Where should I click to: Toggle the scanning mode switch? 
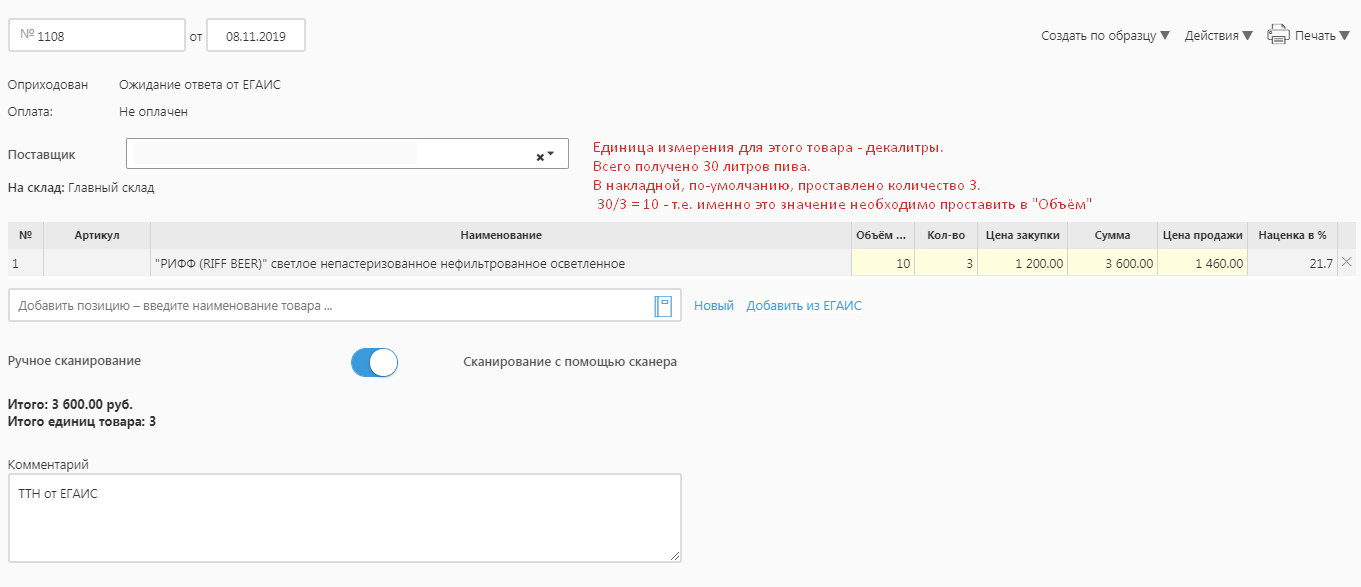click(x=374, y=362)
